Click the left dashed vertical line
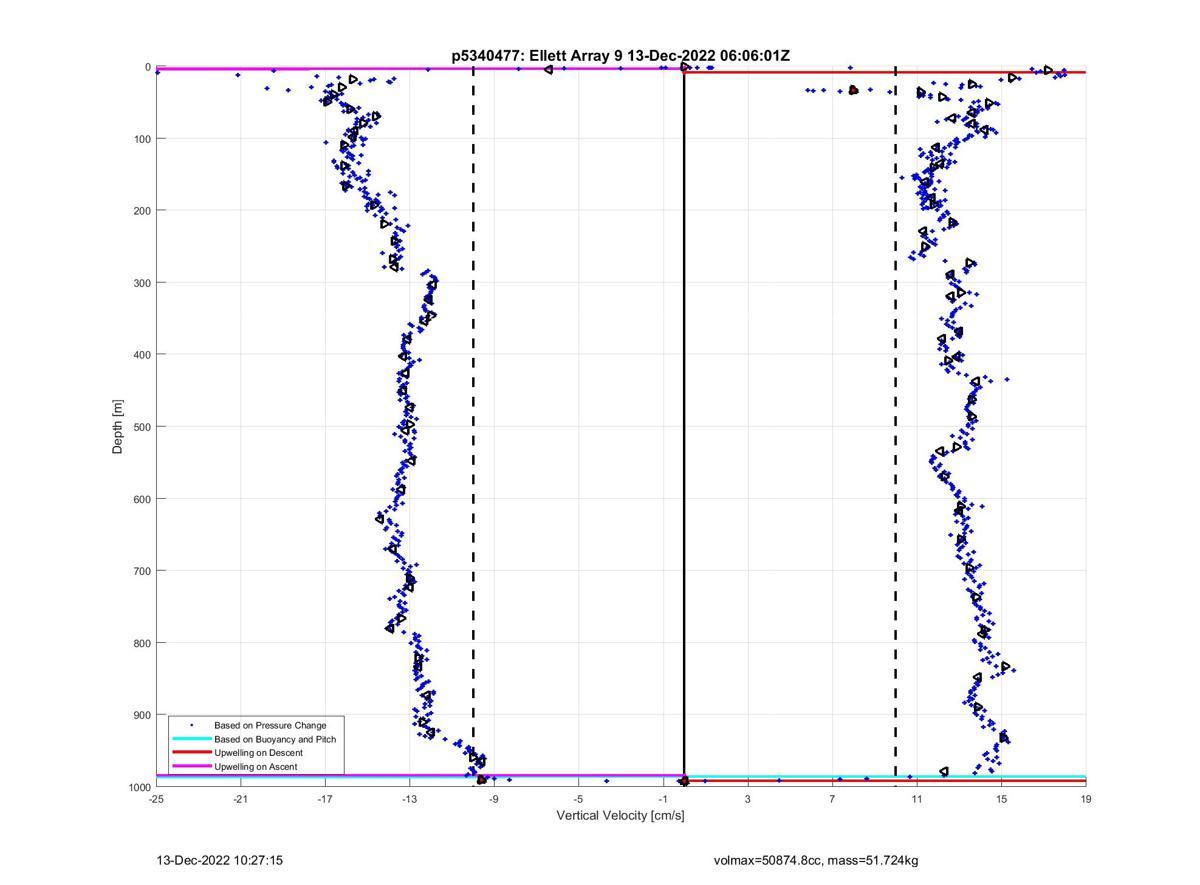Screen dimensions: 1200x885 coord(473,427)
